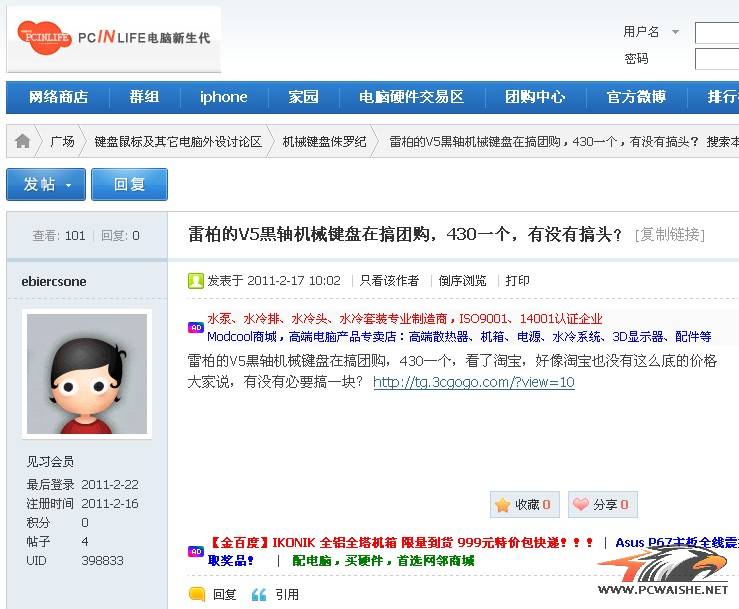
Task: Click 倒序浏览 reverse order link
Action: coord(462,281)
